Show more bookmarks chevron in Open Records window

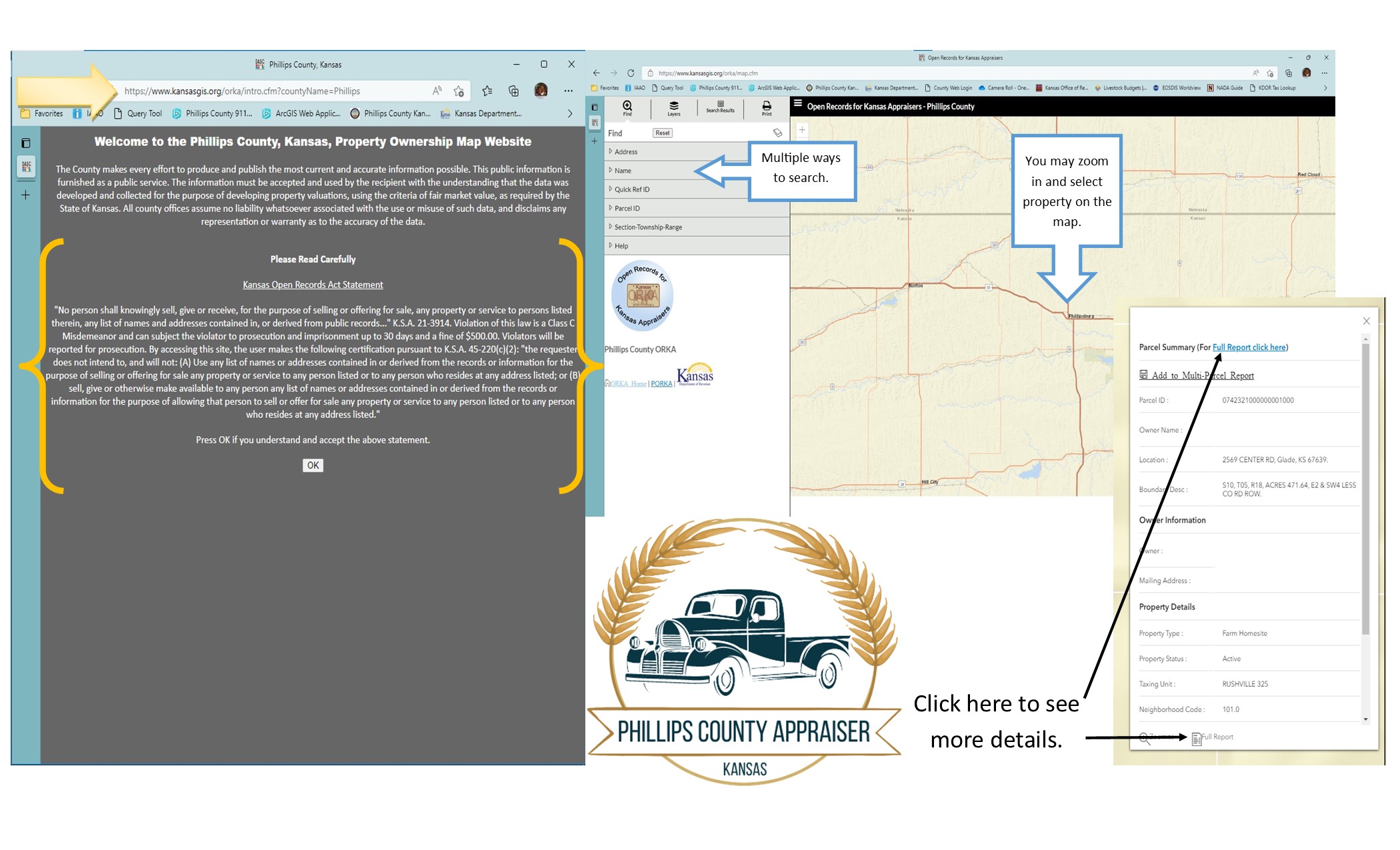1325,88
